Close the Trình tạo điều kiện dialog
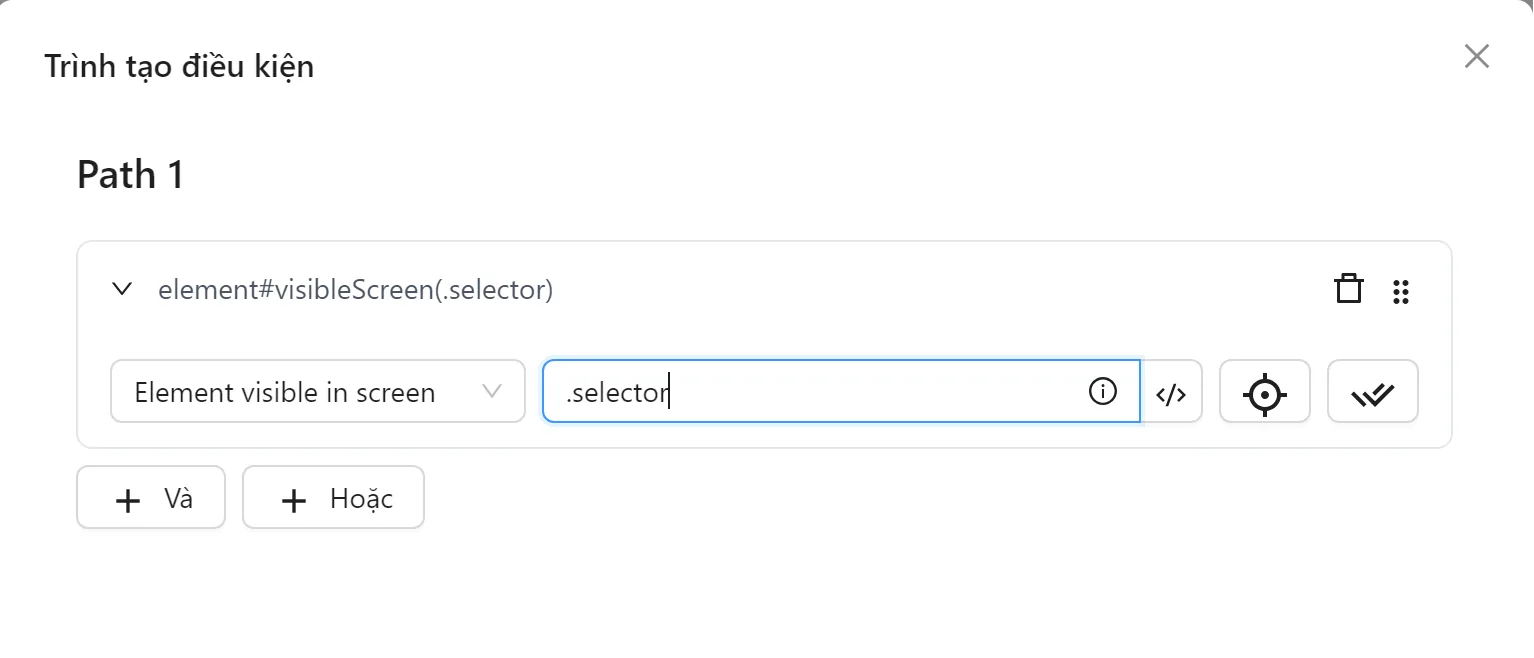 pos(1476,56)
